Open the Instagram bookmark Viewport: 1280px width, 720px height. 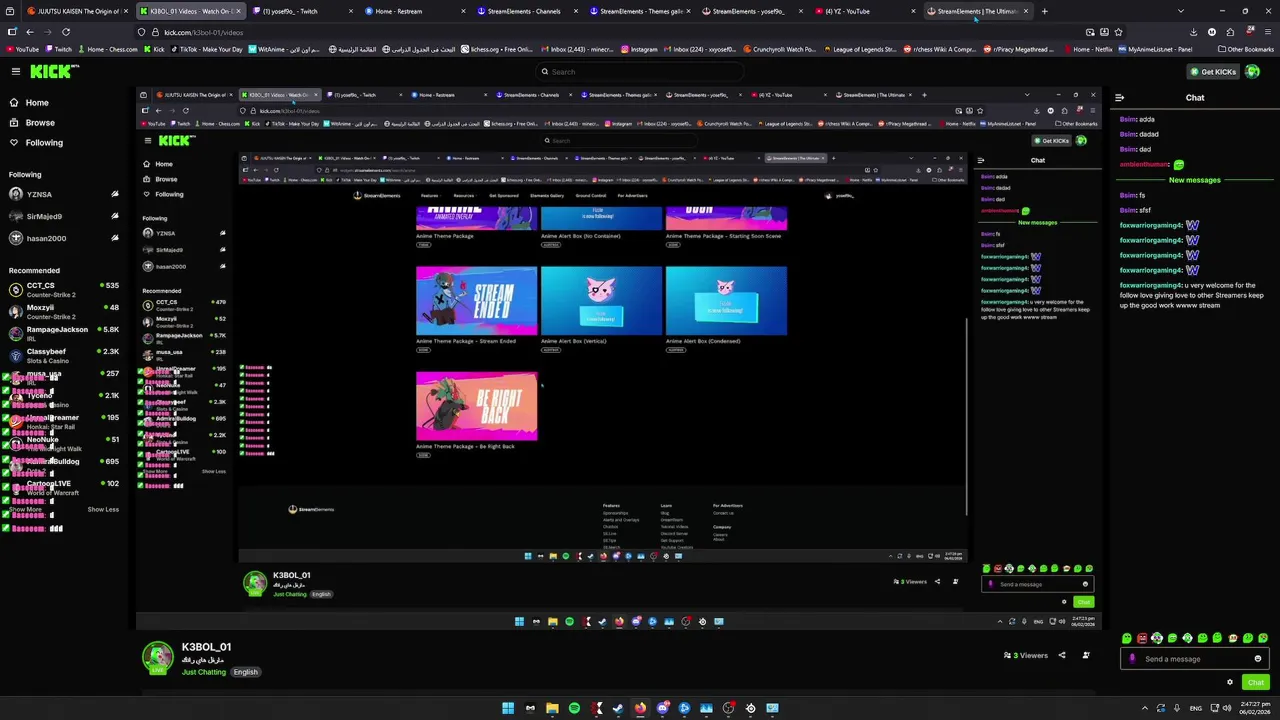click(x=639, y=49)
